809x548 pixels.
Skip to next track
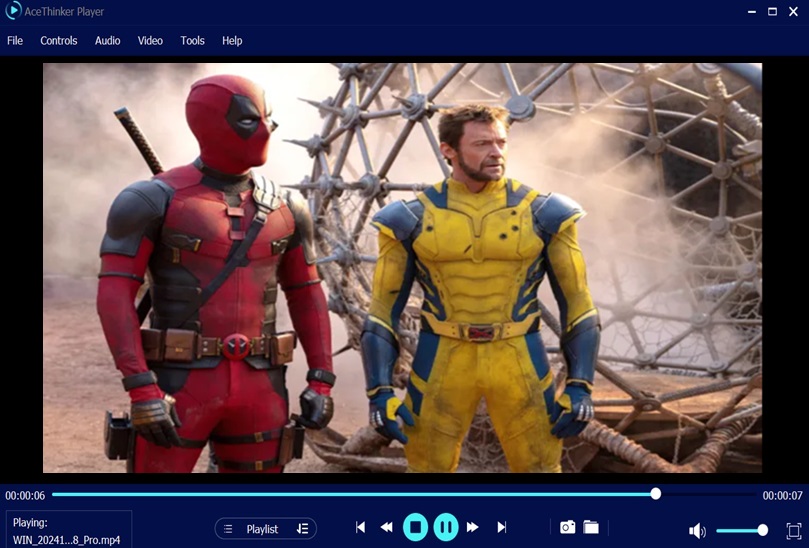pos(501,527)
